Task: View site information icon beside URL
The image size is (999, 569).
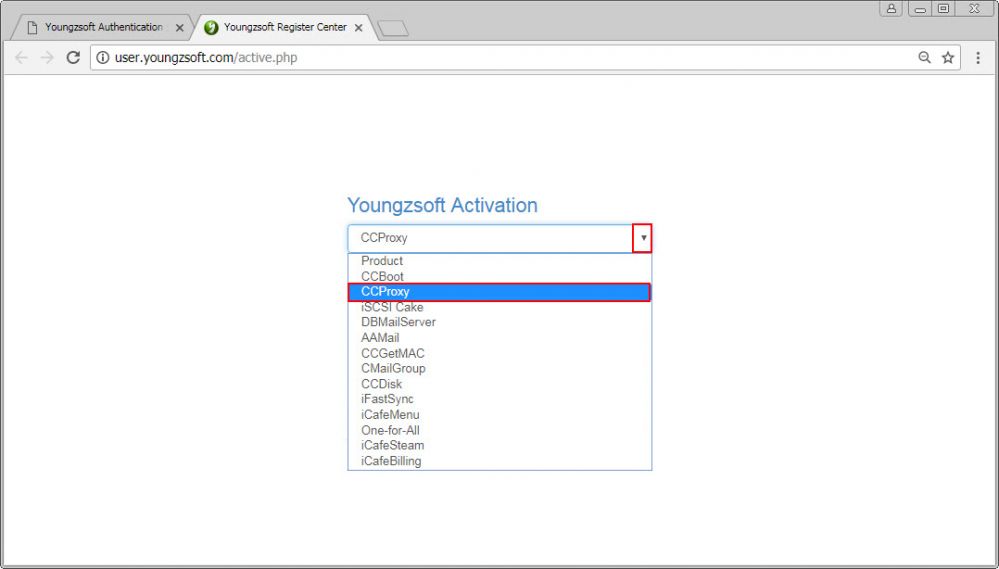Action: 103,57
